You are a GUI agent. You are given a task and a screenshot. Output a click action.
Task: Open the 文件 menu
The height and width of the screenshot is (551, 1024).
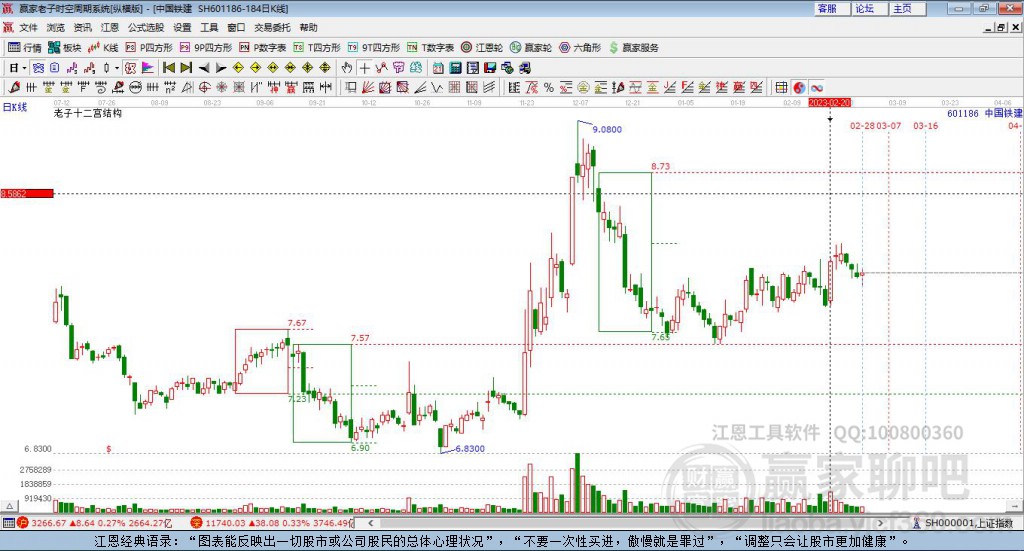coord(29,27)
